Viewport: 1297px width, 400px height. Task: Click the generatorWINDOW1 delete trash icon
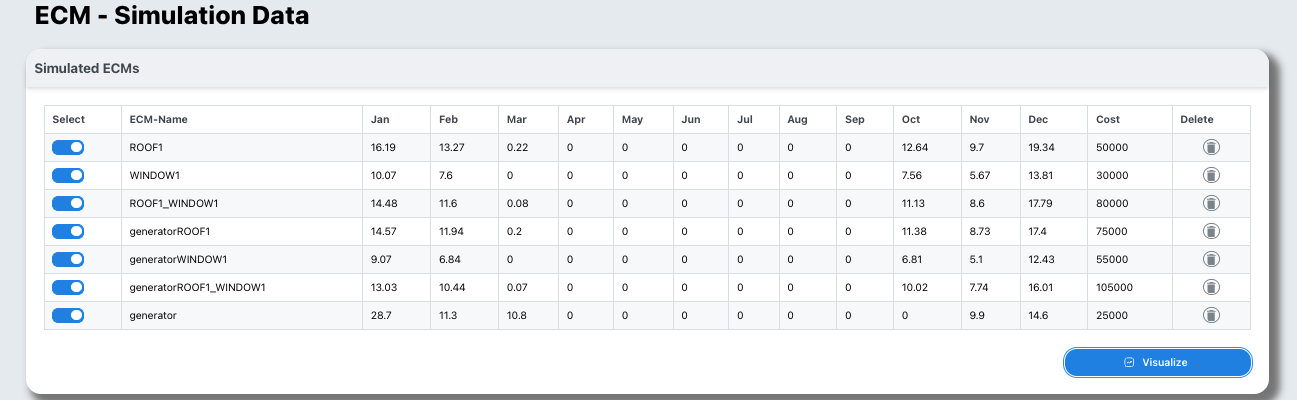pos(1210,259)
